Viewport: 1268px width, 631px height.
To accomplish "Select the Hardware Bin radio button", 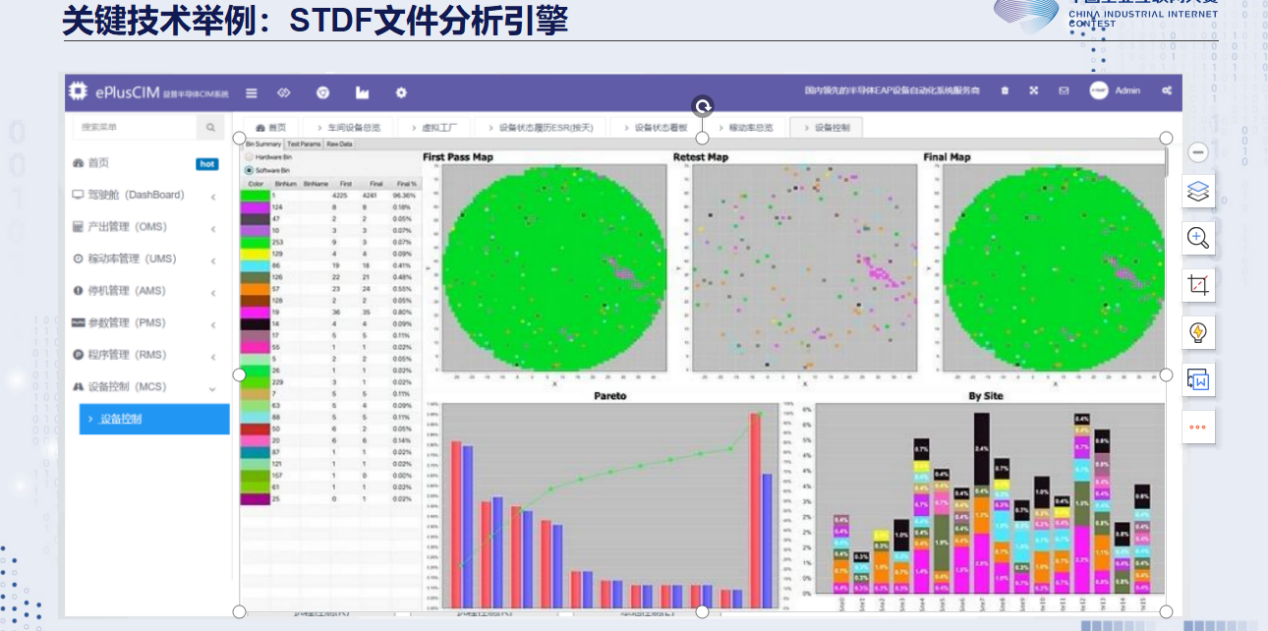I will (x=249, y=157).
